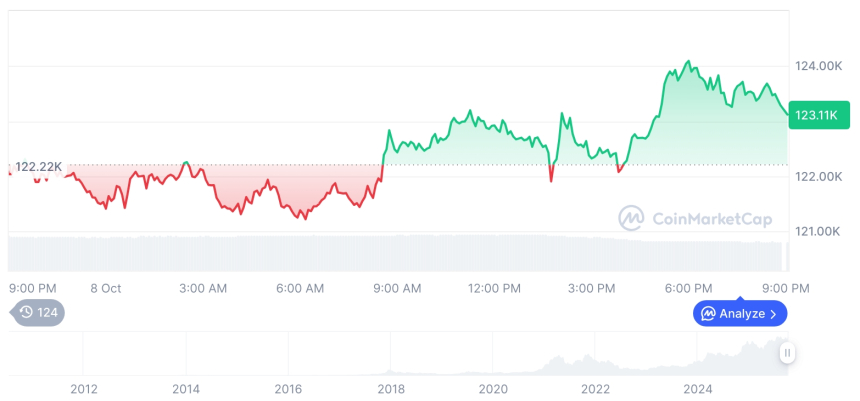
Task: Click 2024 on the overview timeline
Action: pos(697,388)
